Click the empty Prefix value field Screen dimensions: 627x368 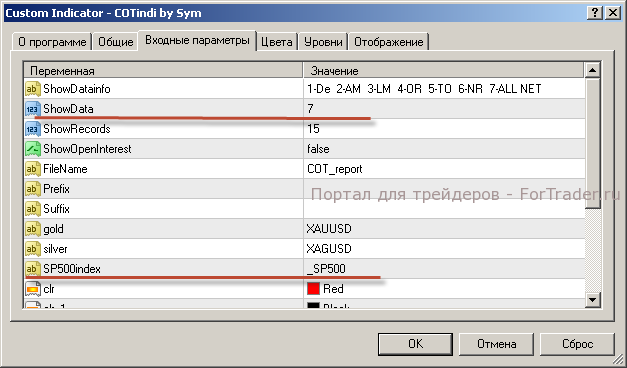(444, 189)
